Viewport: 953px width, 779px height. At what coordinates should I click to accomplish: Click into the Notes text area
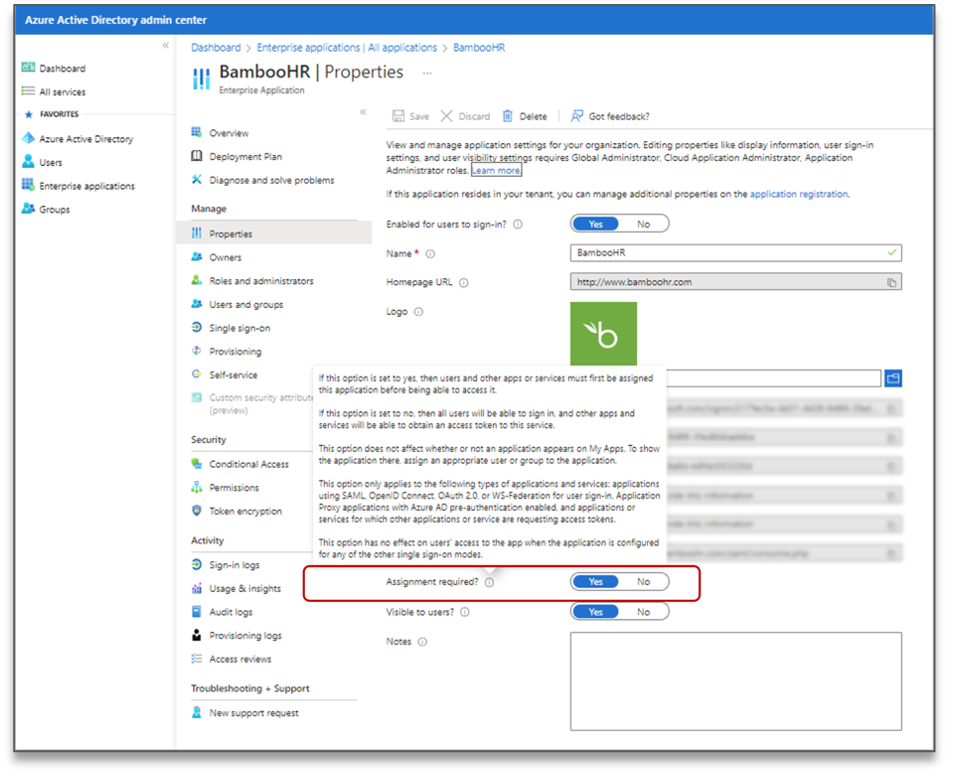click(x=735, y=682)
